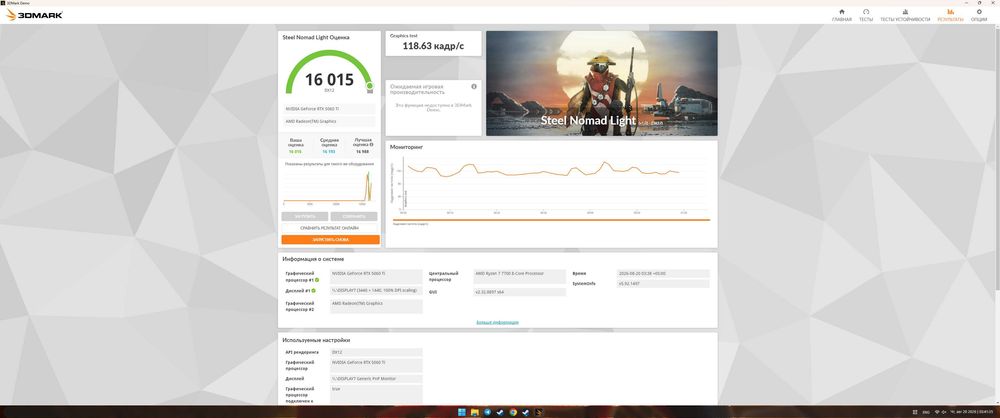Click the date and time value field
Image resolution: width=1000 pixels, height=418 pixels.
(x=663, y=273)
